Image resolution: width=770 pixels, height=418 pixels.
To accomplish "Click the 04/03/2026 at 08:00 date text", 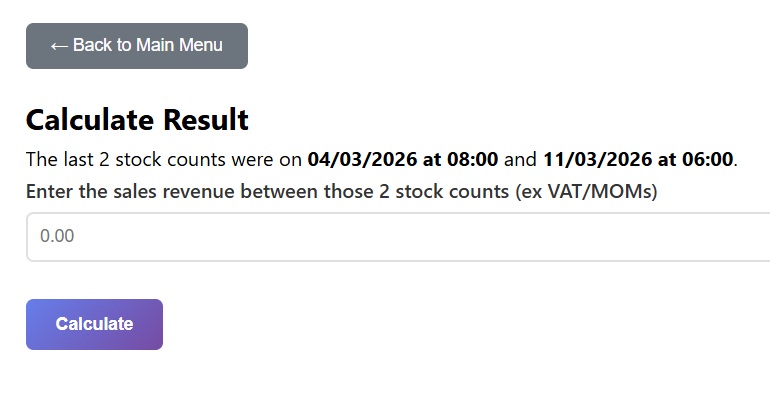I will coord(402,159).
